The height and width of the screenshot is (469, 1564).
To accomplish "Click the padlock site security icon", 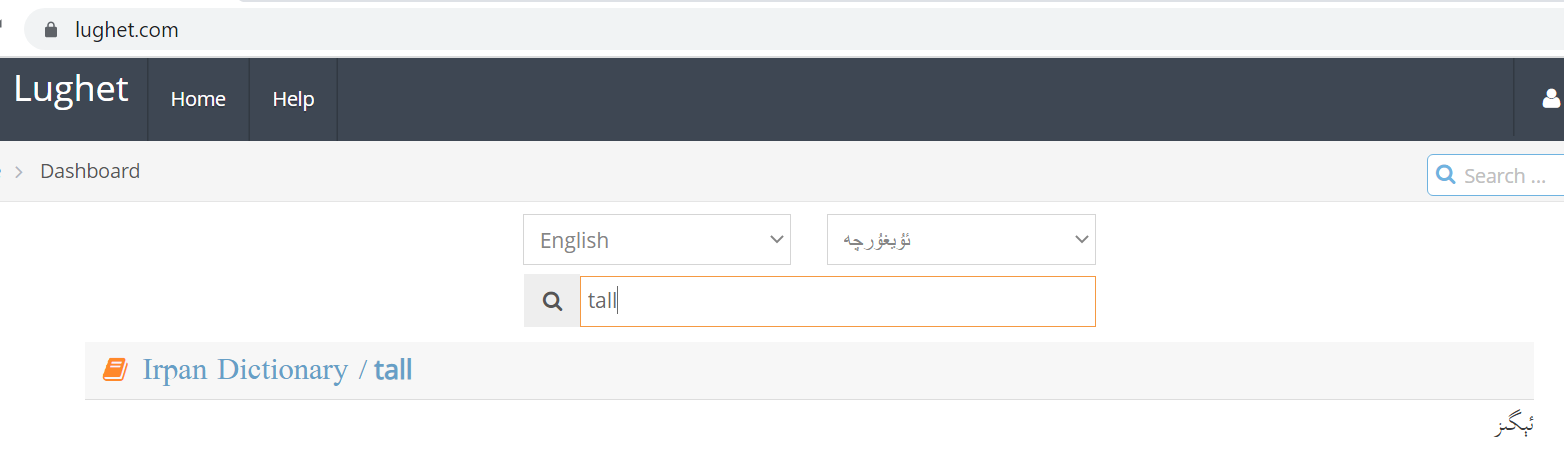I will 51,30.
